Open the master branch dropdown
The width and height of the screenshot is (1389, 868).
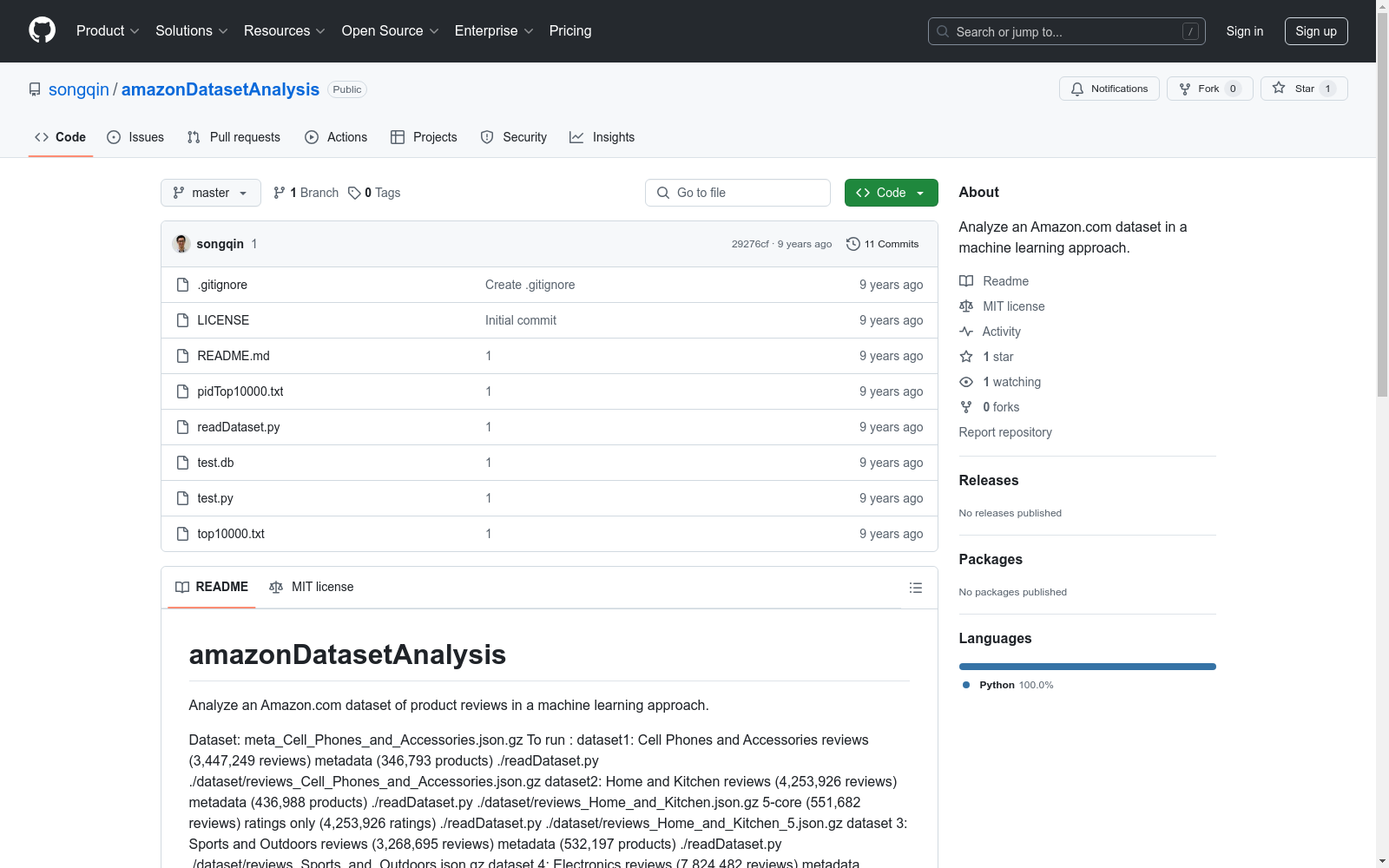pos(211,193)
